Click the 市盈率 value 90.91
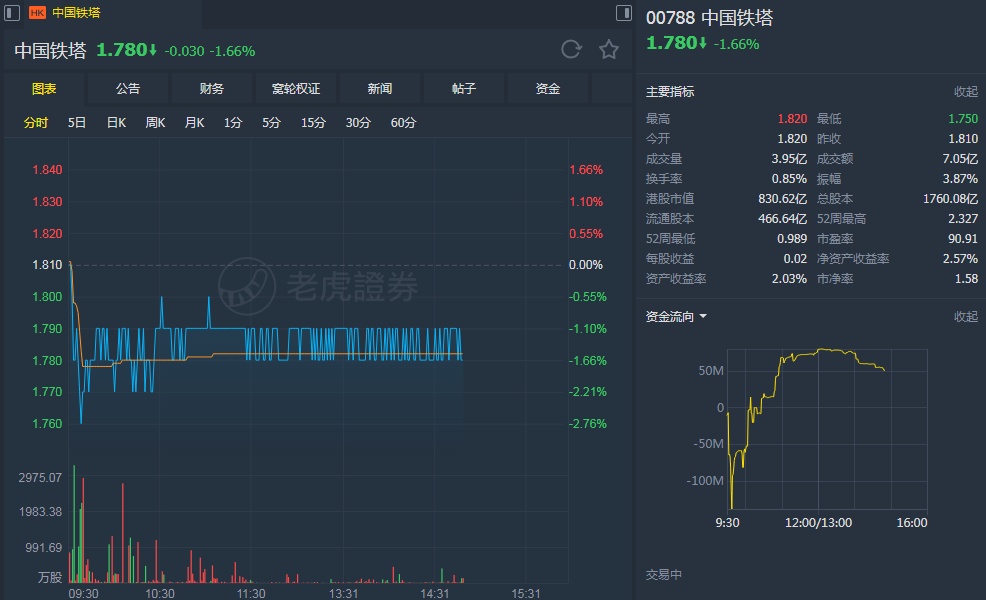The image size is (986, 600). [963, 239]
